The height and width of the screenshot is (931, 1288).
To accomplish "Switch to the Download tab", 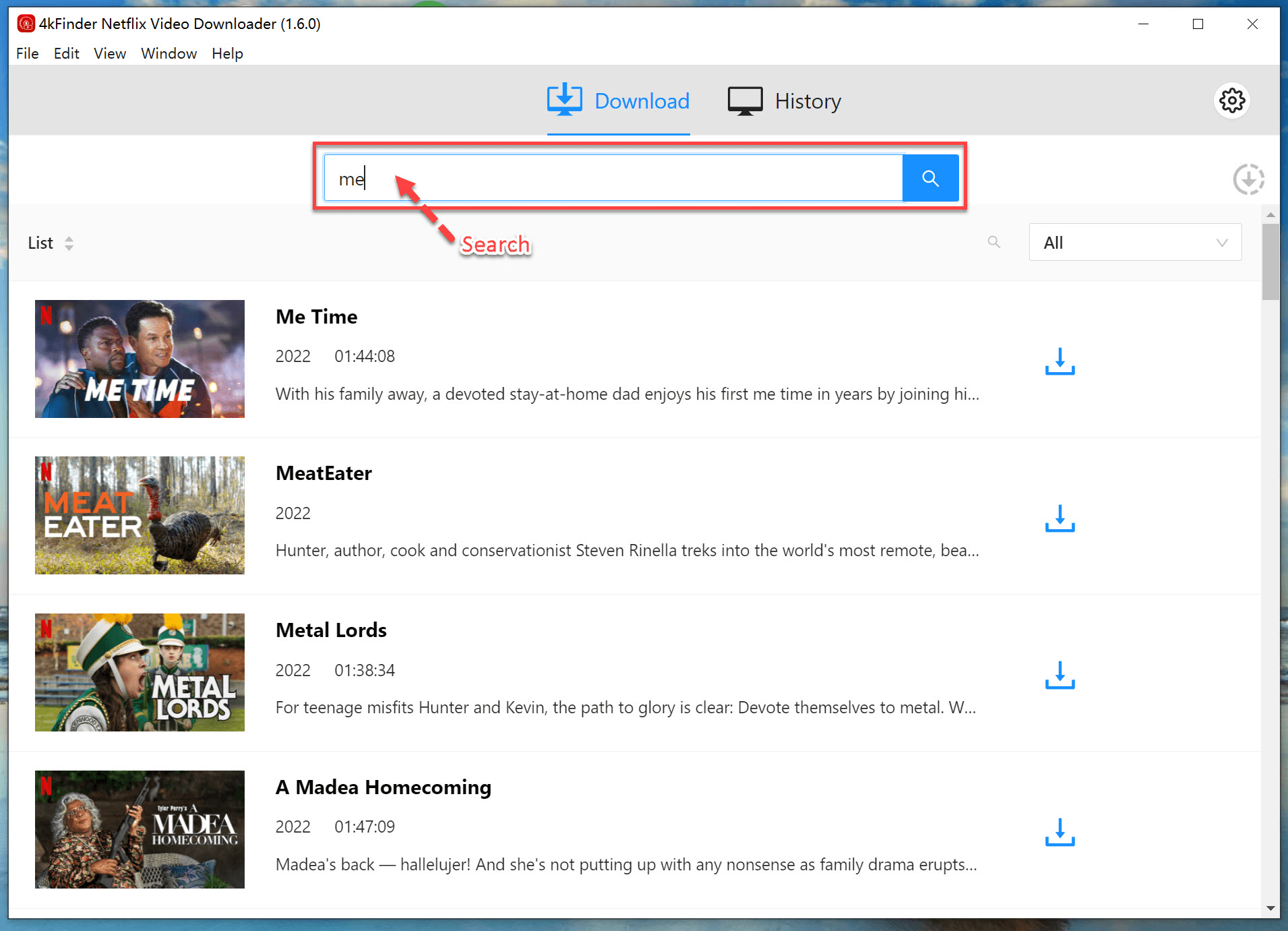I will pos(618,101).
